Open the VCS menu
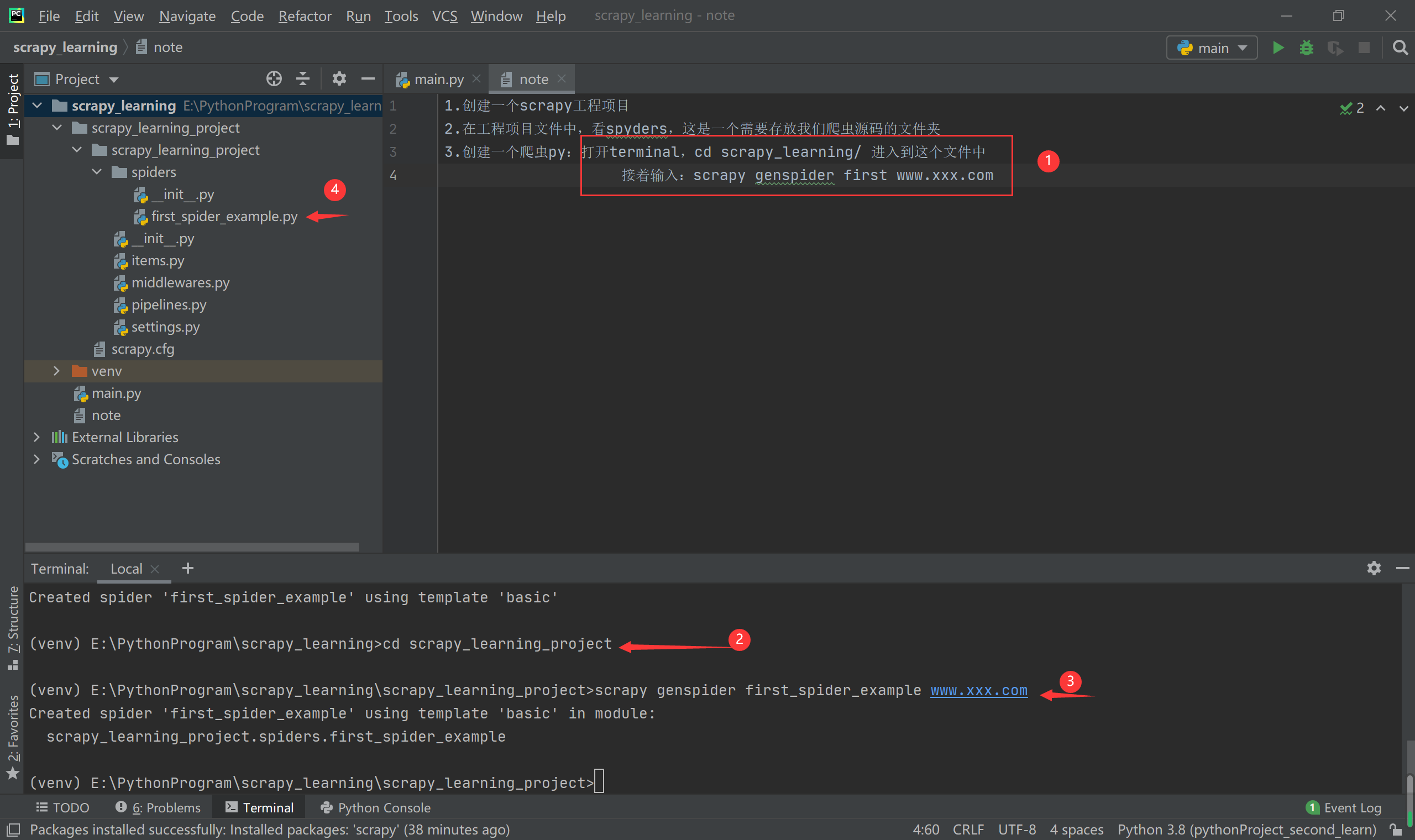1415x840 pixels. coord(444,16)
